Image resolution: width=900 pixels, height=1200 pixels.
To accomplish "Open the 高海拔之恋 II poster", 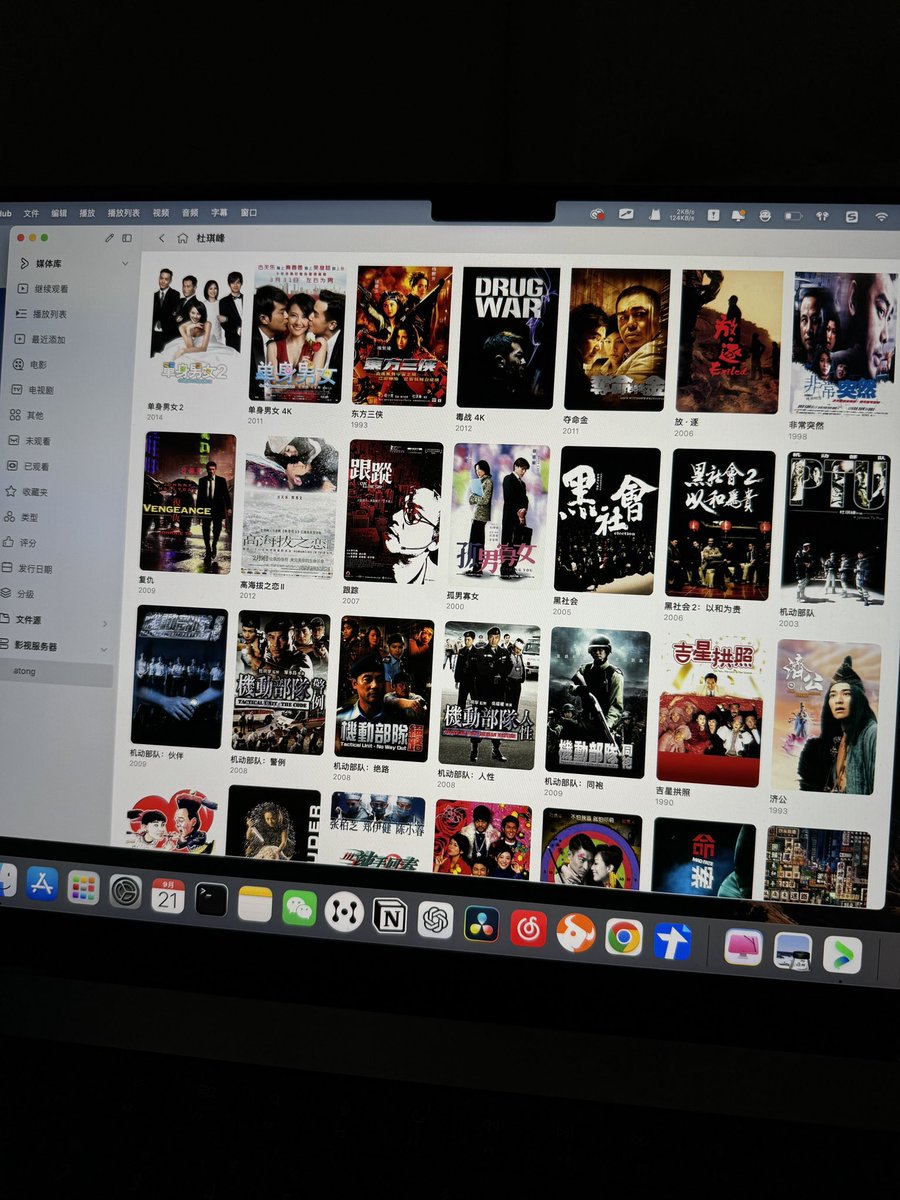I will [290, 507].
